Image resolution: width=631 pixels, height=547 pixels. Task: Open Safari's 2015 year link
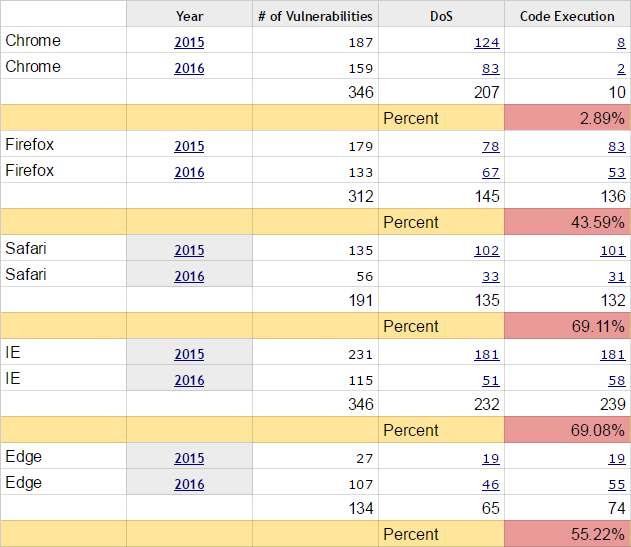(189, 250)
